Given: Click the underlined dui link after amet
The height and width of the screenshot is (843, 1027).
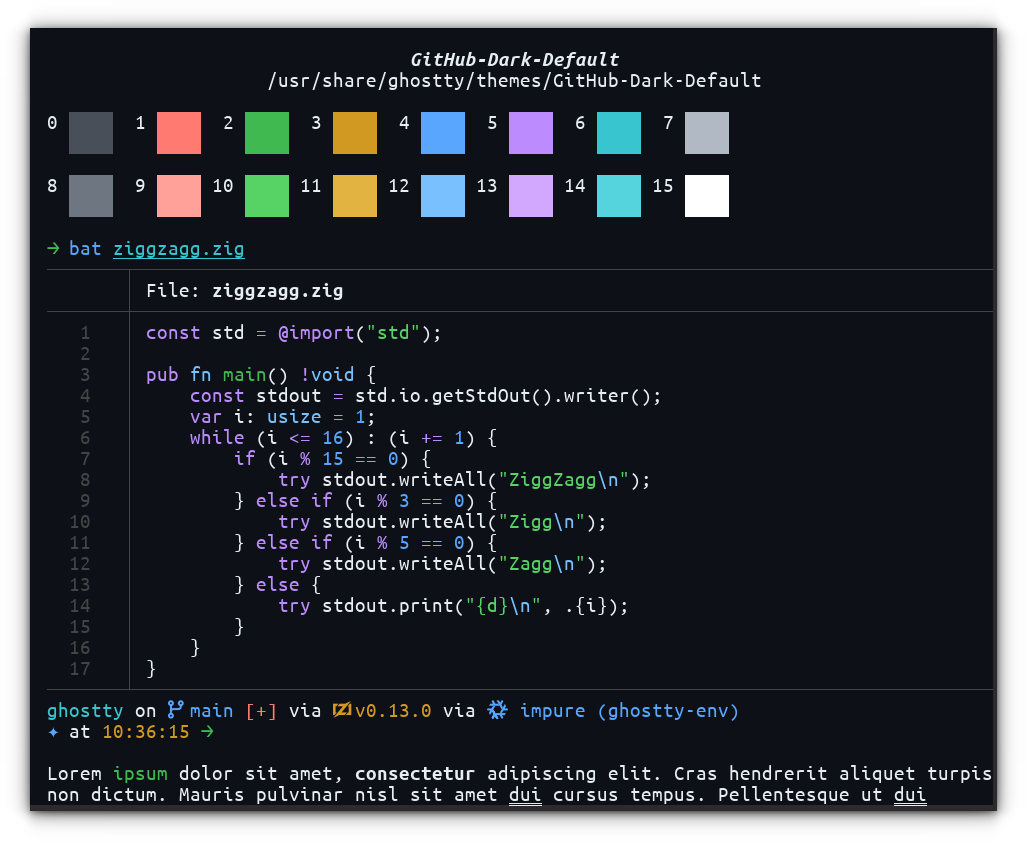Looking at the screenshot, I should pos(525,794).
